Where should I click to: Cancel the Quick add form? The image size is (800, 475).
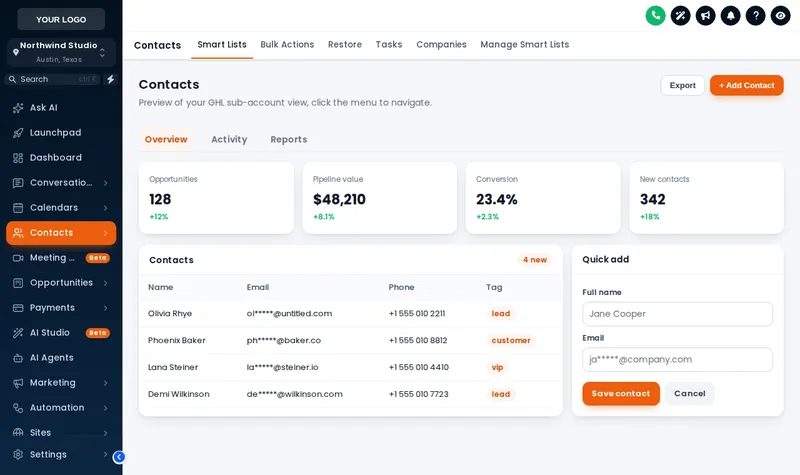coord(690,393)
